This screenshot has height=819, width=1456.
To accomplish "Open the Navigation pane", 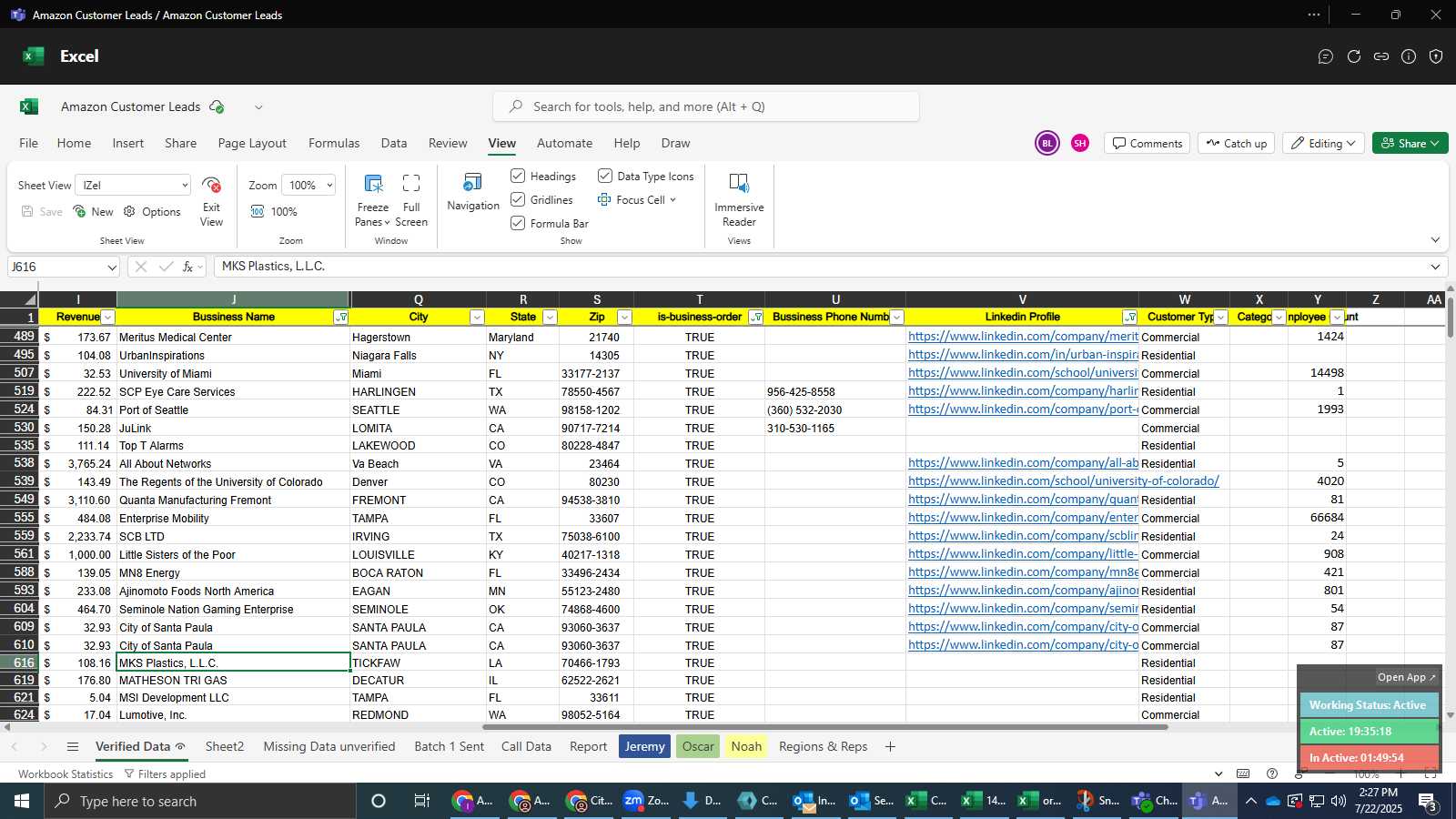I will pos(473,192).
